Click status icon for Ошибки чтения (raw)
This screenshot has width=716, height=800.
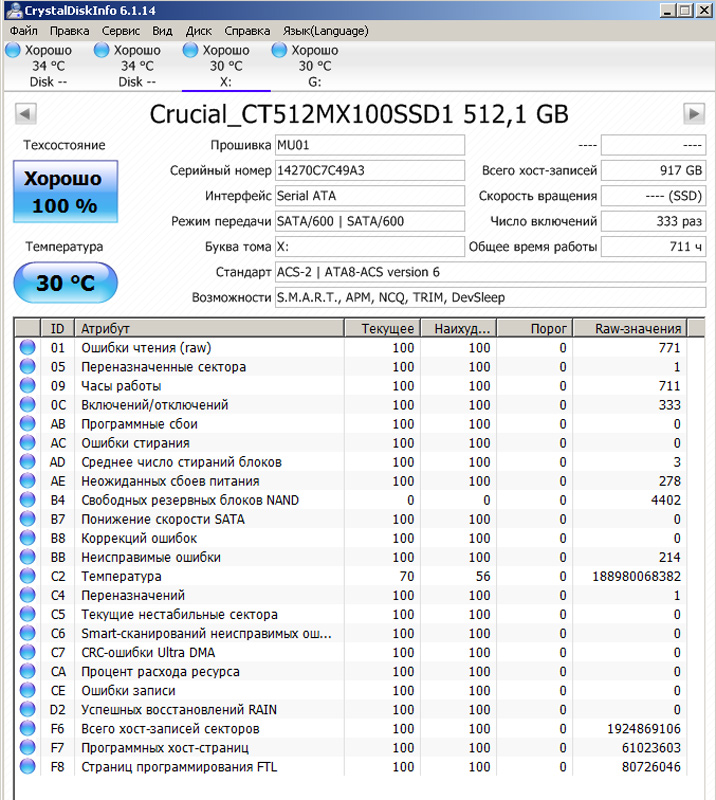point(28,347)
